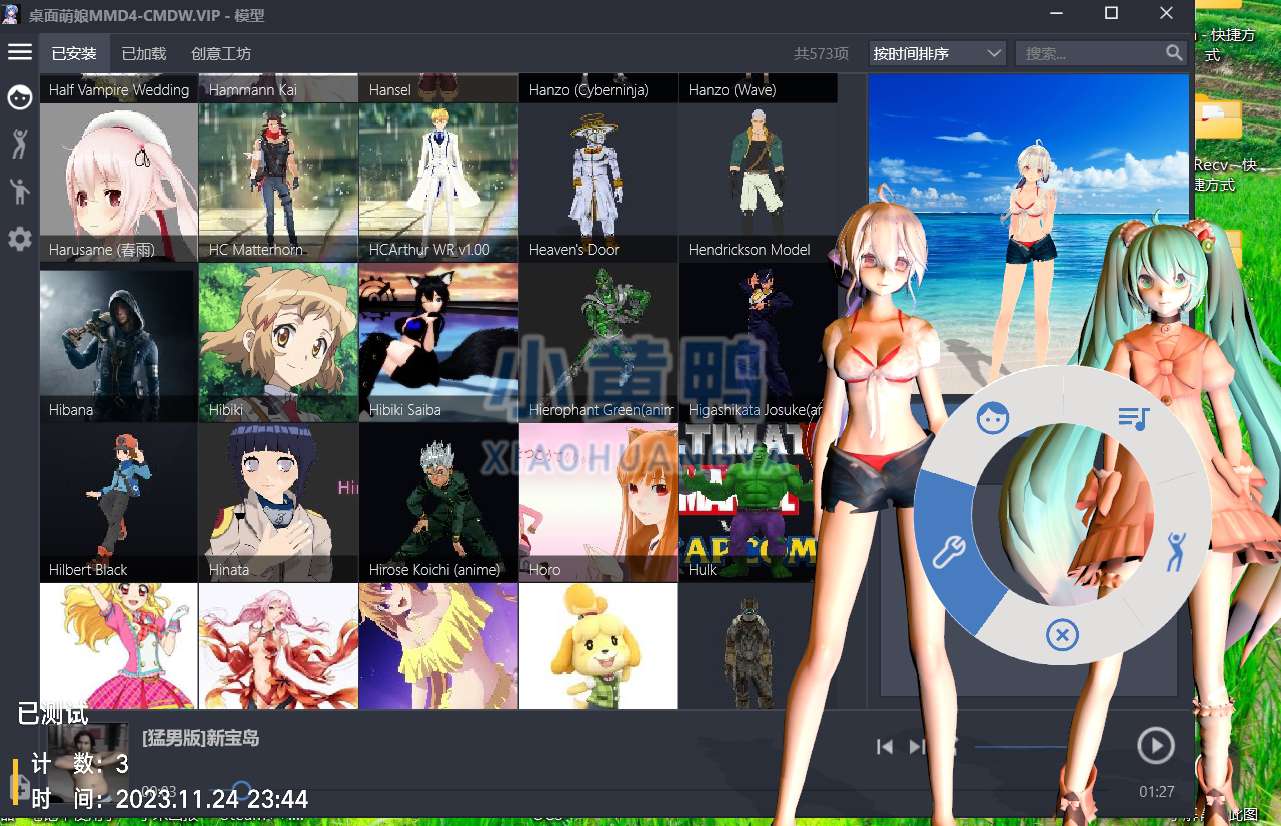Viewport: 1281px width, 826px height.
Task: Select the HCArthur WR v1.00 model
Action: pos(439,182)
